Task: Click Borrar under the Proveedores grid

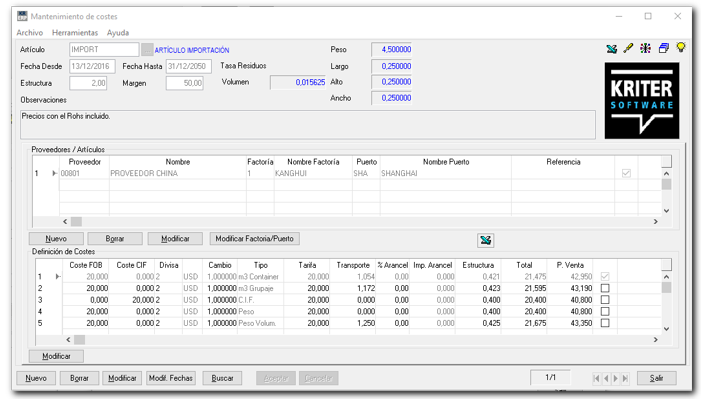Action: [x=115, y=239]
